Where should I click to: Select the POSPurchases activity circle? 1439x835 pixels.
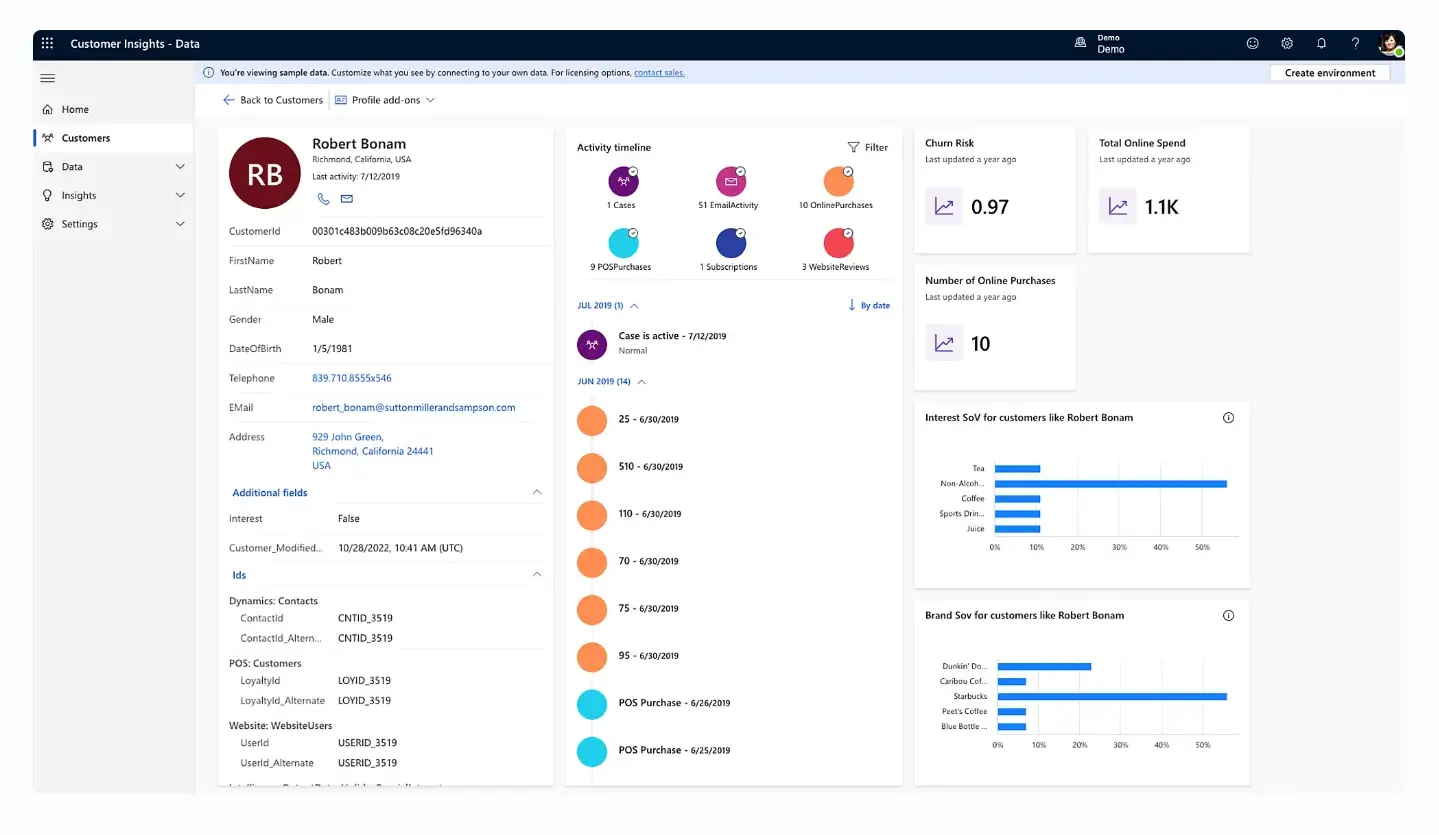623,243
